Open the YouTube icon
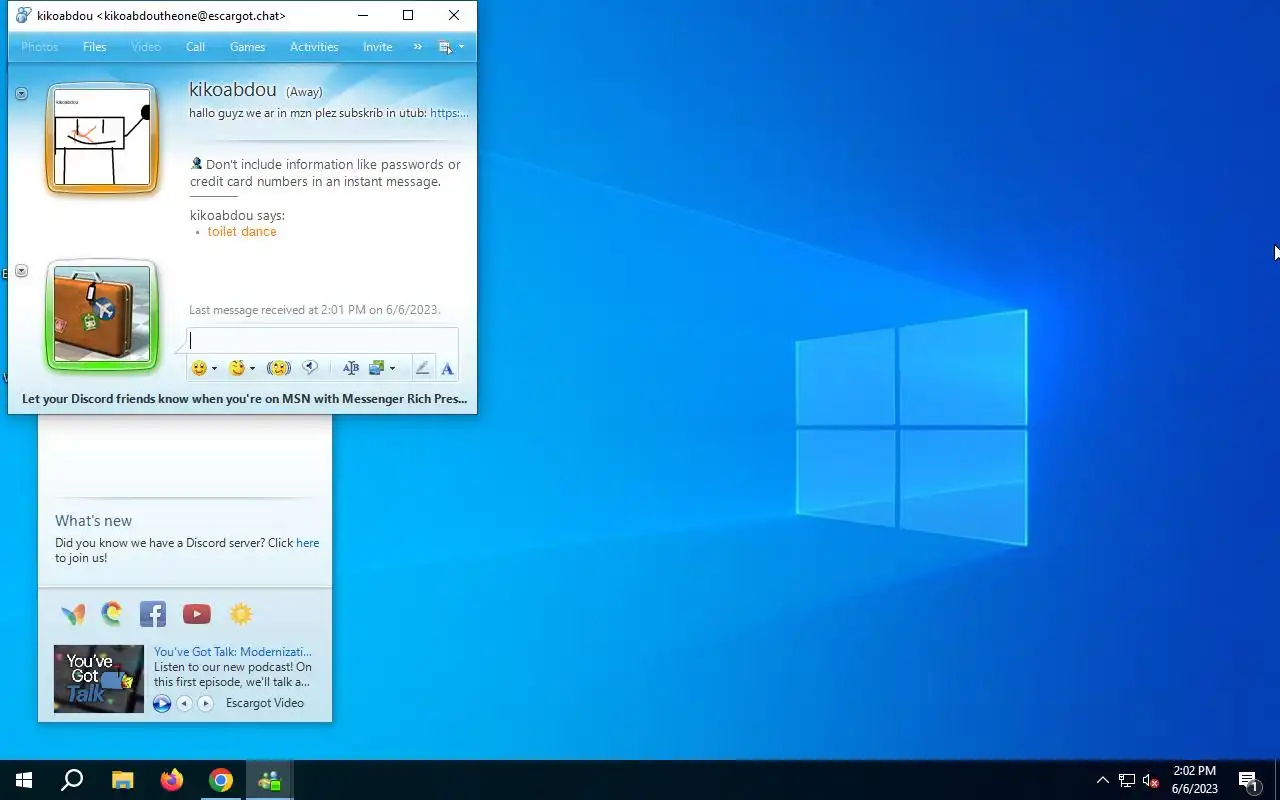This screenshot has width=1280, height=800. [x=197, y=614]
